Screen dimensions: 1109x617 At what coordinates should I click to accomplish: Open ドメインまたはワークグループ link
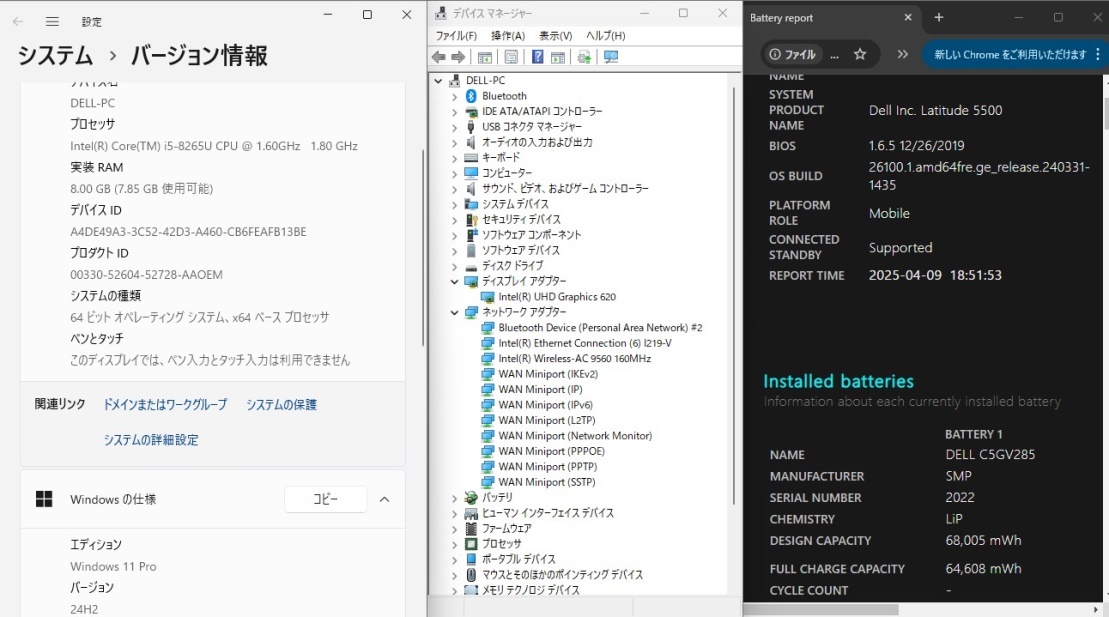tap(166, 404)
